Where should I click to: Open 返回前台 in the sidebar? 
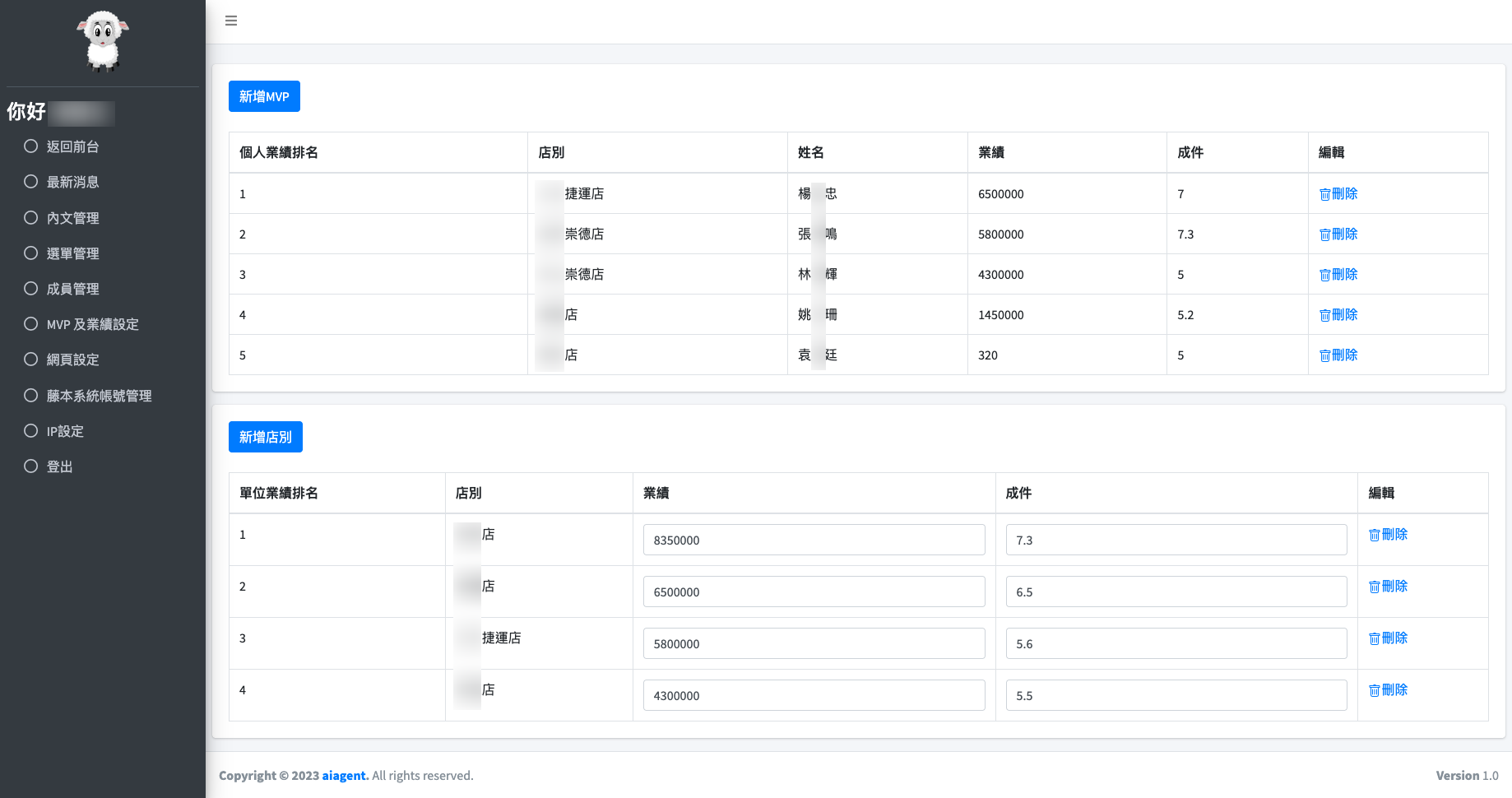pyautogui.click(x=72, y=146)
